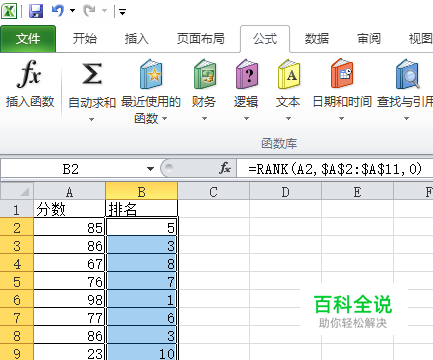Screen dimensions: 433x360
Task: Open the undo history dropdown arrow
Action: click(72, 11)
